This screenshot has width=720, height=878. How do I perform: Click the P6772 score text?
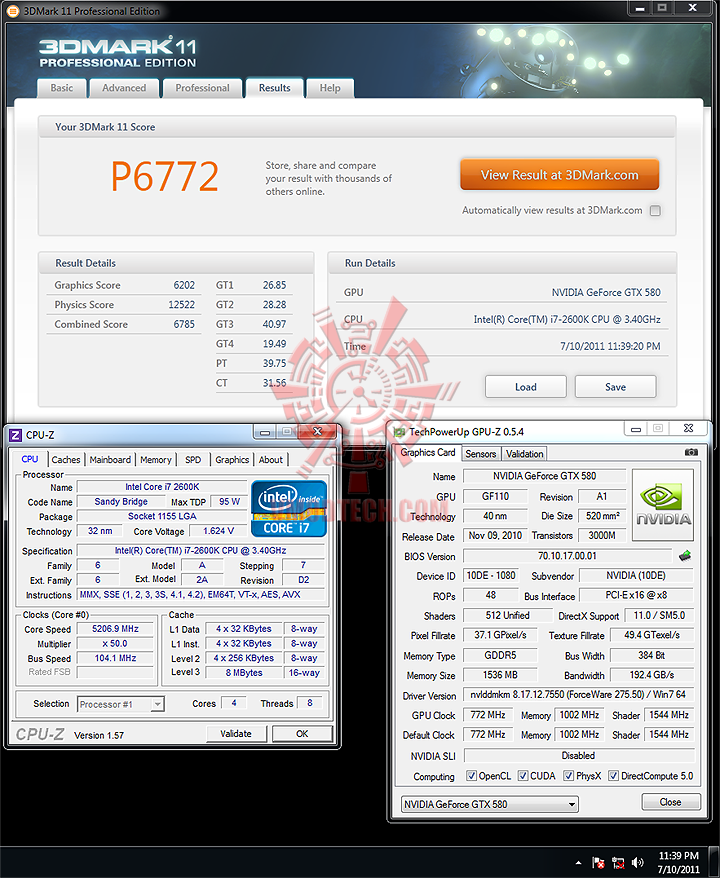point(165,176)
